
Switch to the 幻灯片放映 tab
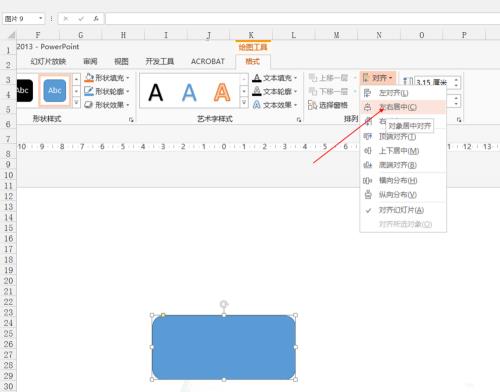pos(48,61)
